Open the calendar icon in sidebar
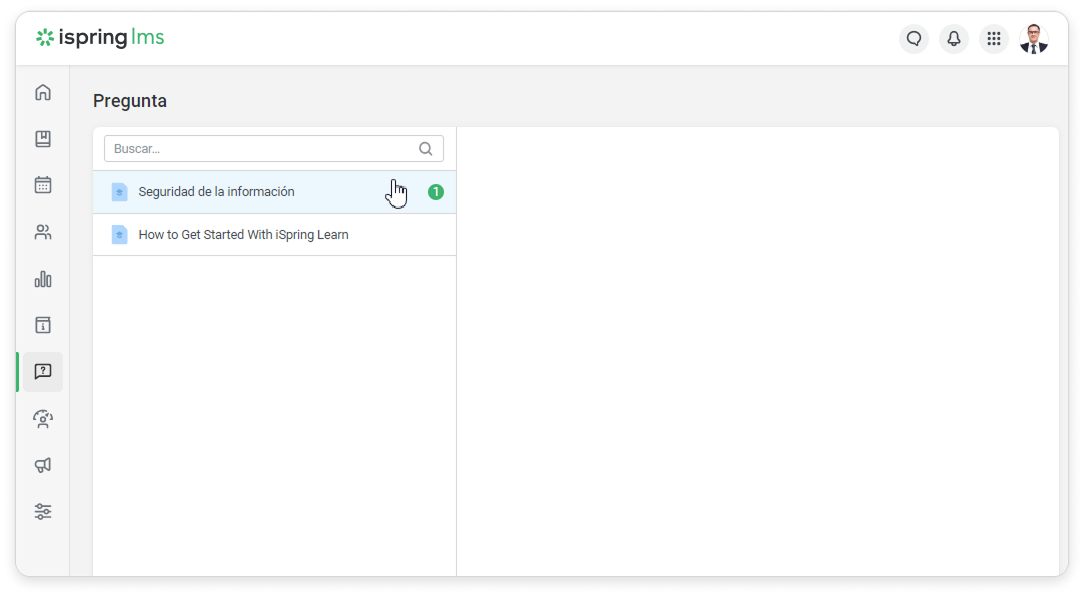Screen dimensions: 1084x596 pyautogui.click(x=43, y=185)
